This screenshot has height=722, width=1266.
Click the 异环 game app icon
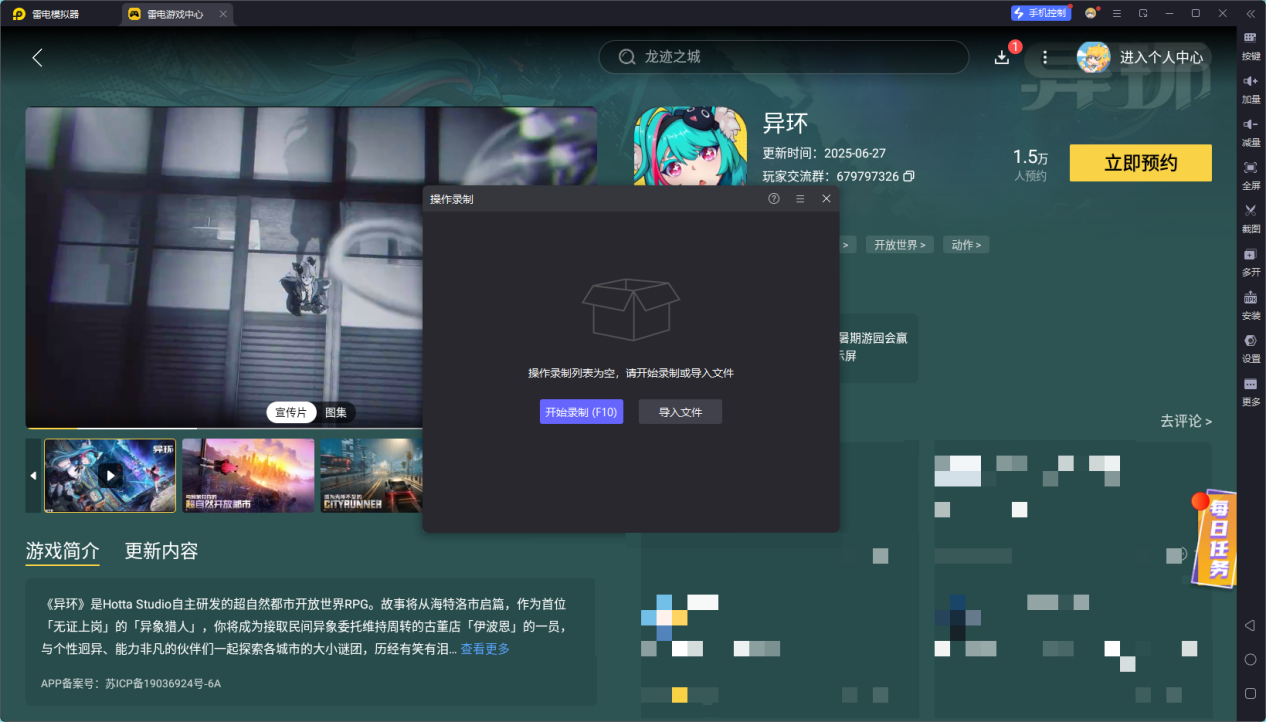pyautogui.click(x=691, y=146)
